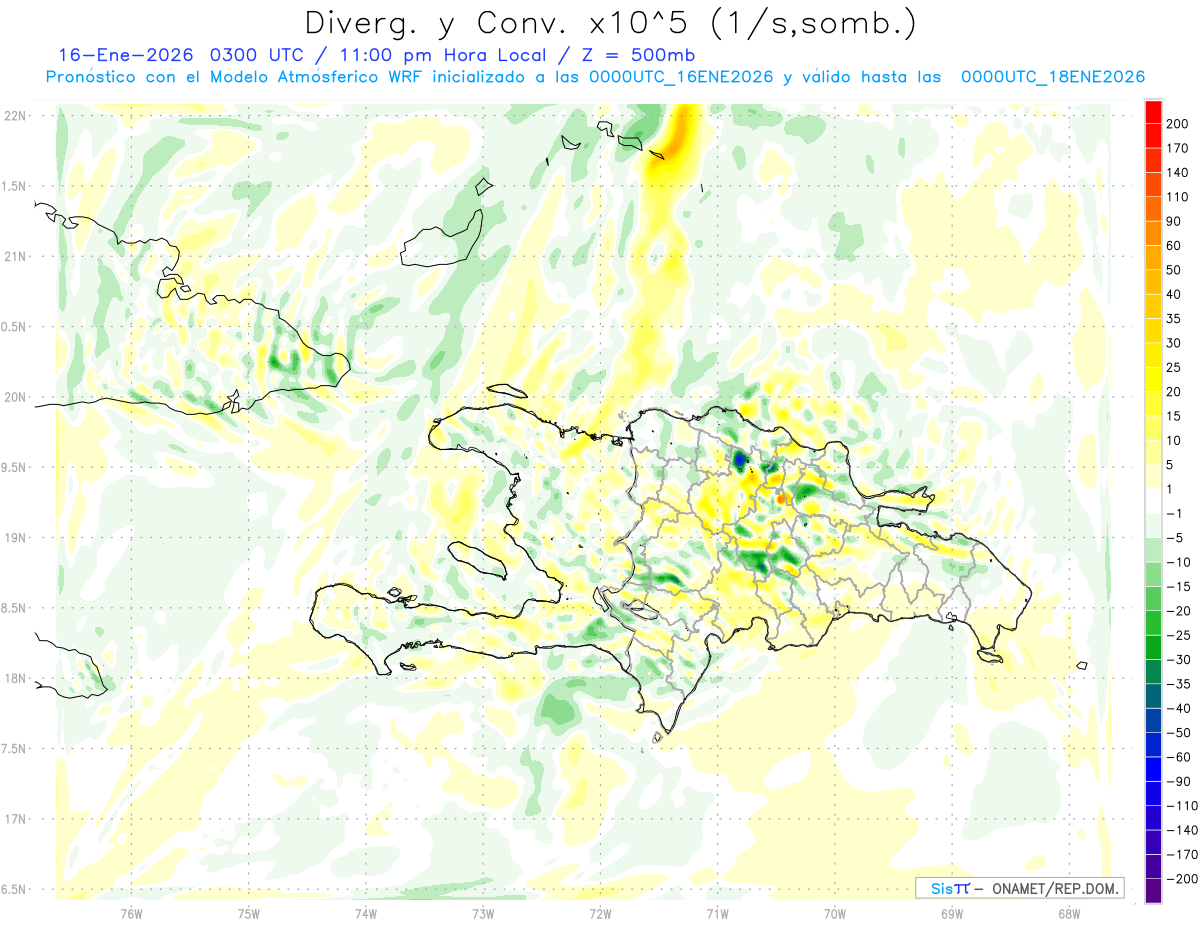Viewport: 1200px width, 927px height.
Task: Click the yellow swatch between 25 and 20
Action: [1153, 379]
